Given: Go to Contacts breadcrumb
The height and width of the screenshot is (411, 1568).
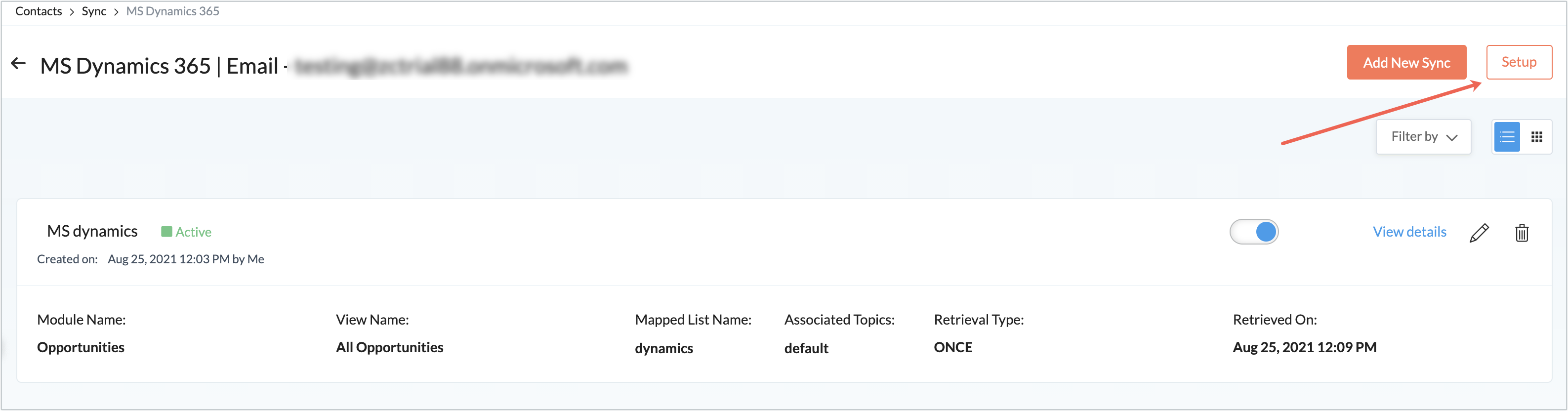Looking at the screenshot, I should [x=39, y=11].
